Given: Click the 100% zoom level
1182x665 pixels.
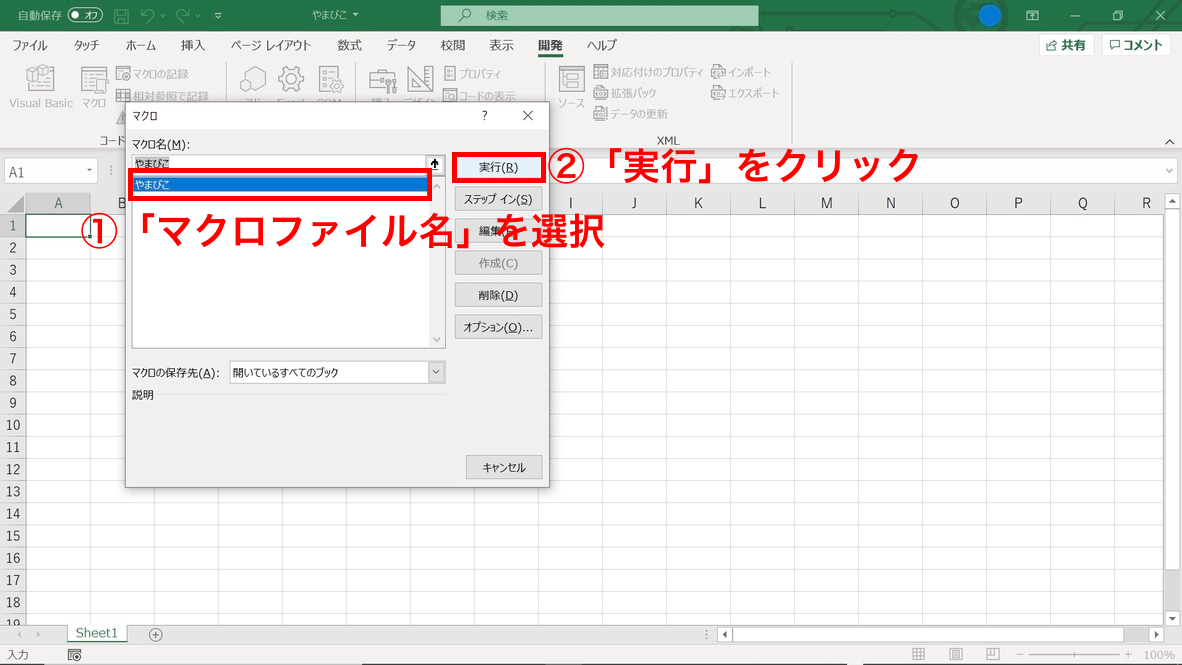Looking at the screenshot, I should [x=1159, y=655].
